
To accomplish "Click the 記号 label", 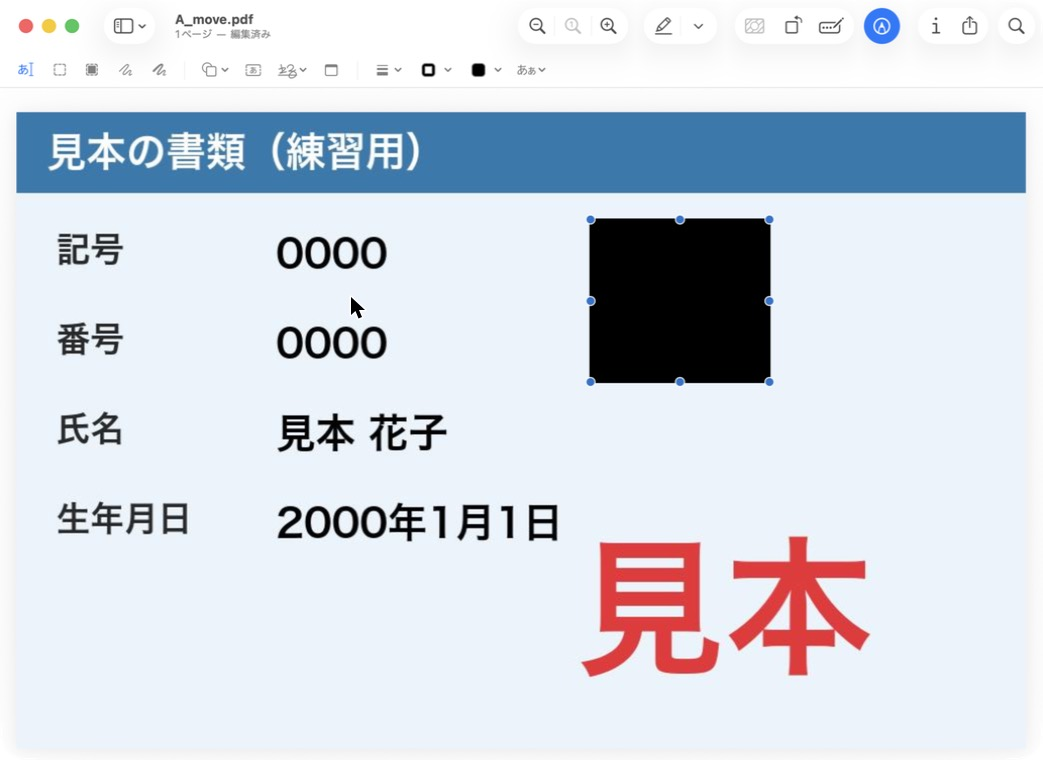I will pyautogui.click(x=90, y=250).
